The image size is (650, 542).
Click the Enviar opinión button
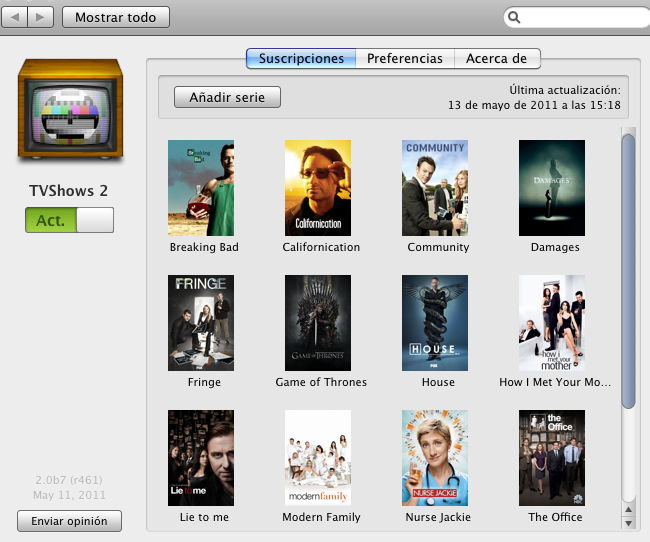click(69, 521)
